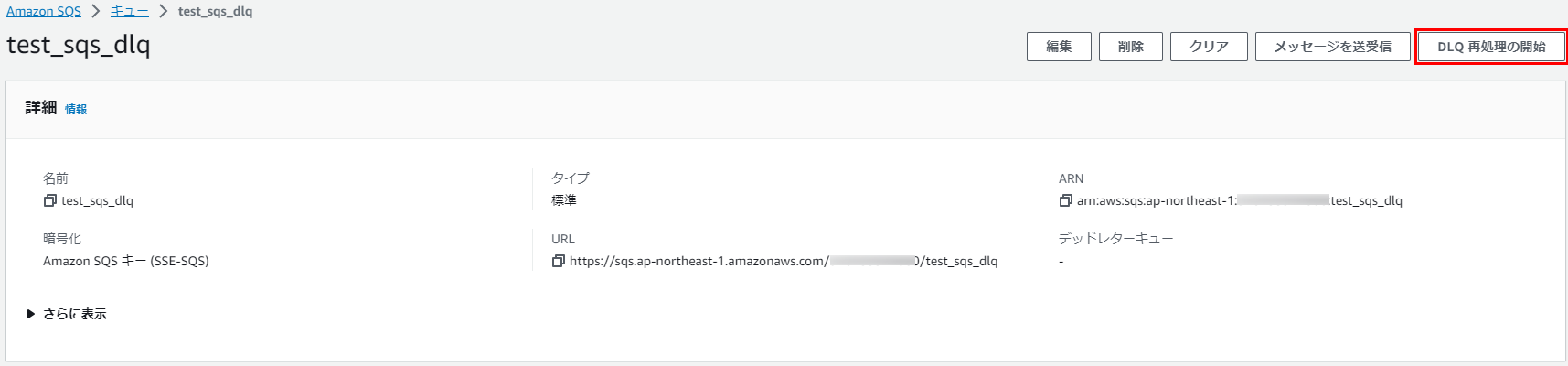Click the 標準 queue type value
The width and height of the screenshot is (1568, 366).
(564, 200)
